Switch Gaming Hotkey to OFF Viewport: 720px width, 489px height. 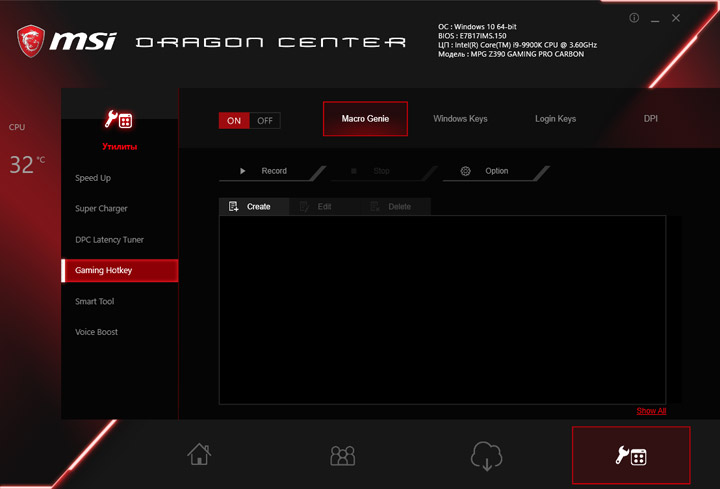point(265,121)
